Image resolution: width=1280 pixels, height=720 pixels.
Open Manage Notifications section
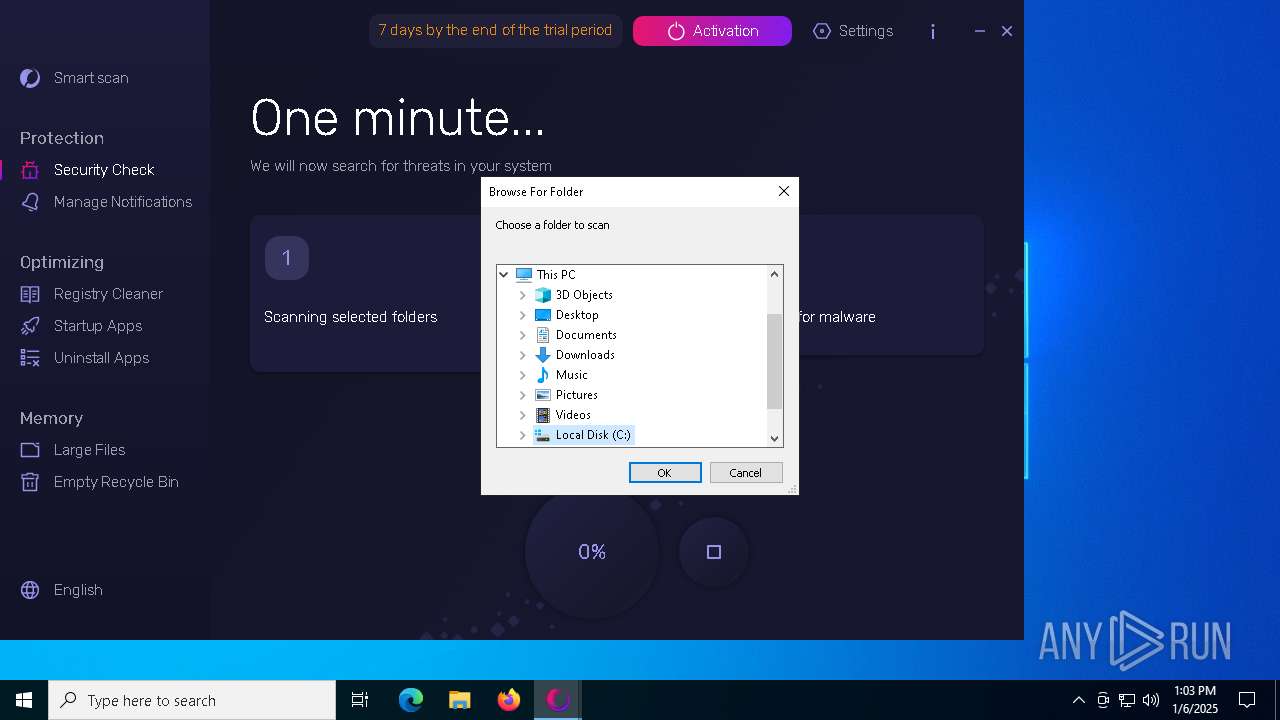(x=123, y=202)
